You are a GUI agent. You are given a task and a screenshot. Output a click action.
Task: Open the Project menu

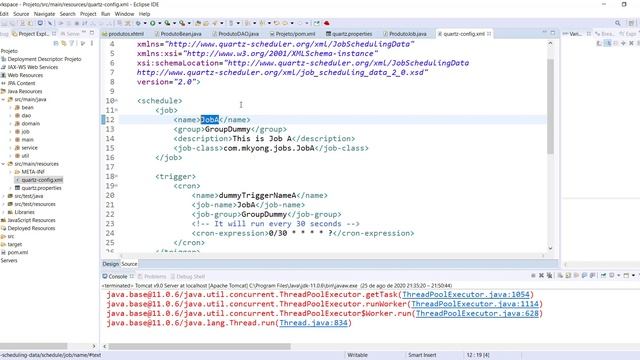[88, 13]
